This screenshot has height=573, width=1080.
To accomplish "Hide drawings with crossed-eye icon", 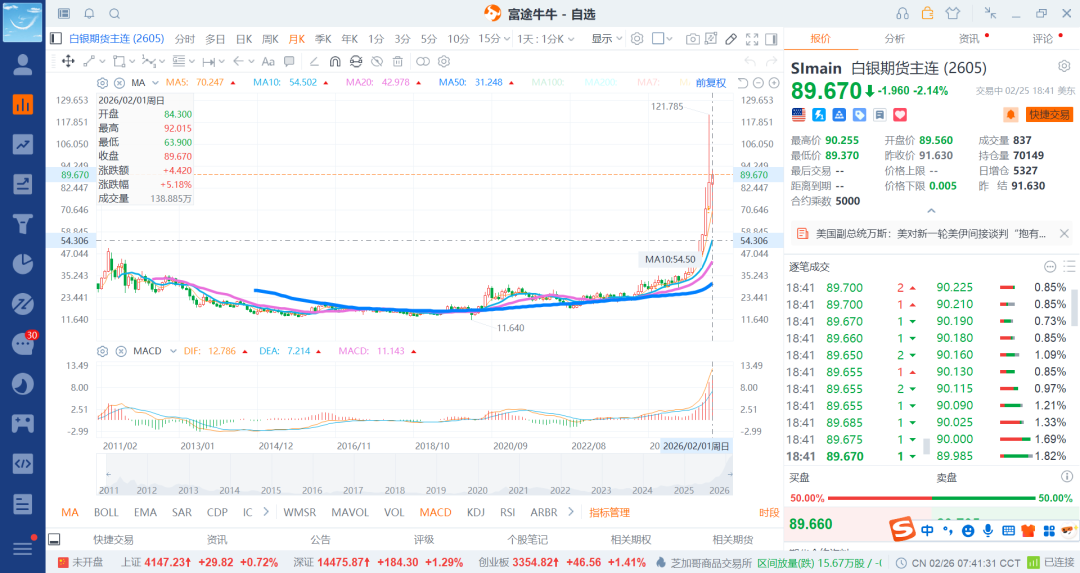I will (x=377, y=61).
